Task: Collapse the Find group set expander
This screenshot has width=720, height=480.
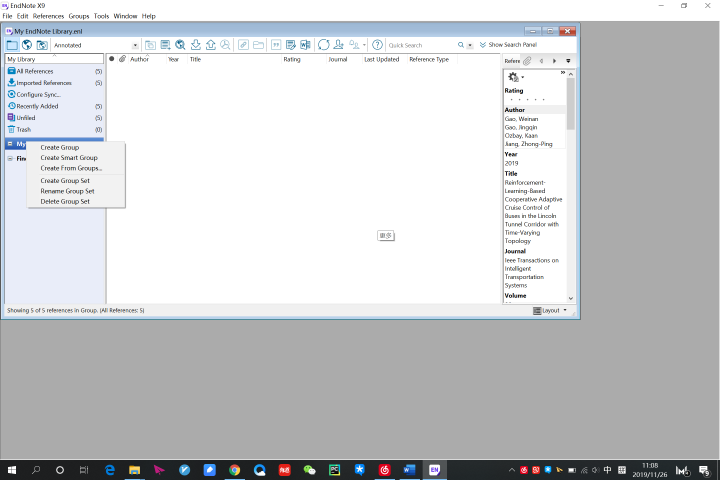Action: [10, 158]
